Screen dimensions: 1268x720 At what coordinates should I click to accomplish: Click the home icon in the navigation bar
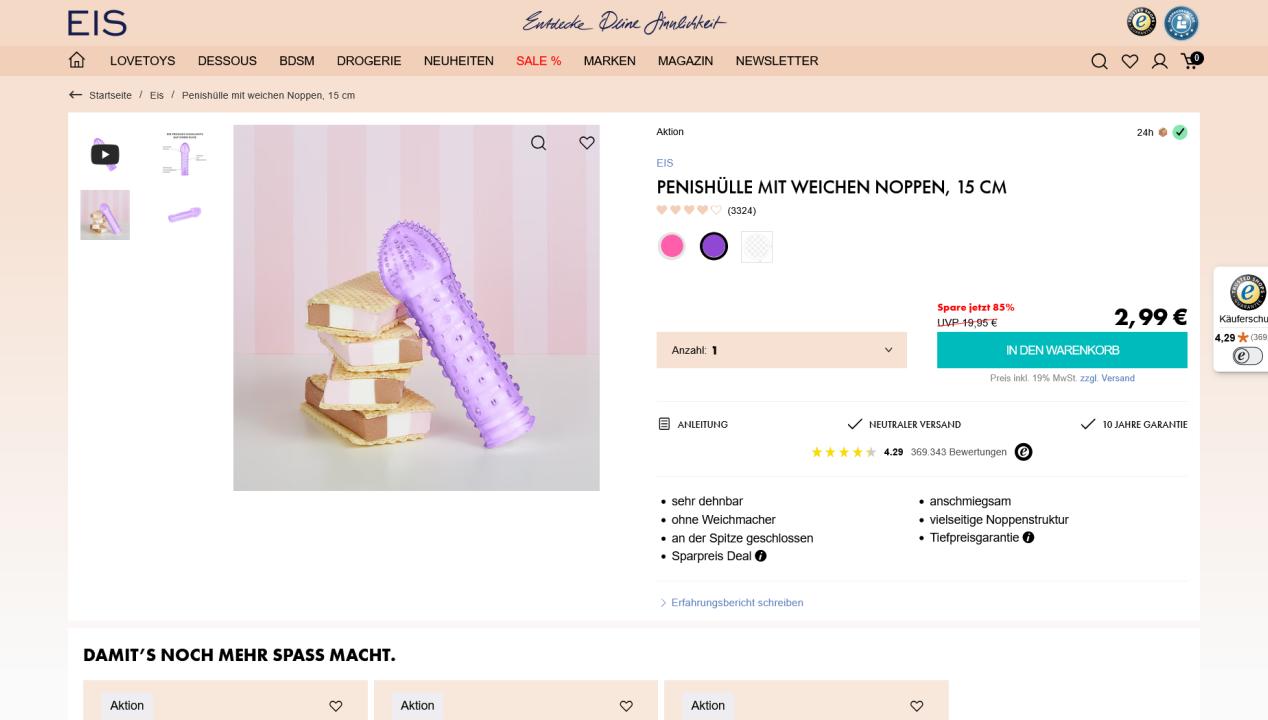[x=76, y=61]
